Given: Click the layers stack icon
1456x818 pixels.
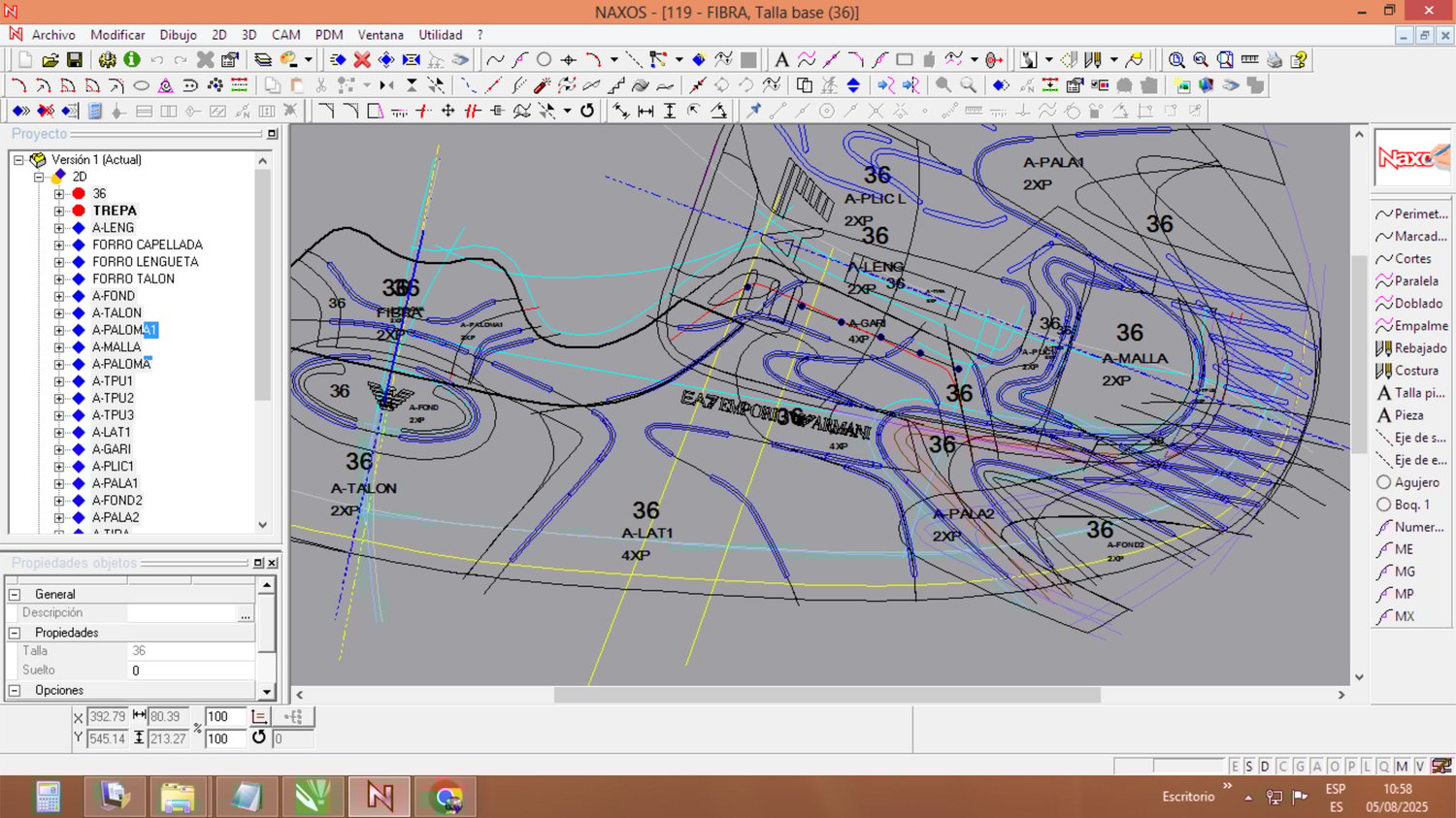Looking at the screenshot, I should (263, 60).
